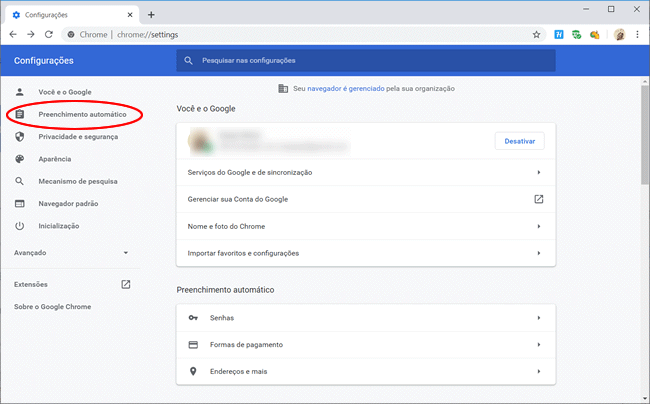Open Endereços e mais row arrow
Image resolution: width=650 pixels, height=404 pixels.
(x=538, y=371)
